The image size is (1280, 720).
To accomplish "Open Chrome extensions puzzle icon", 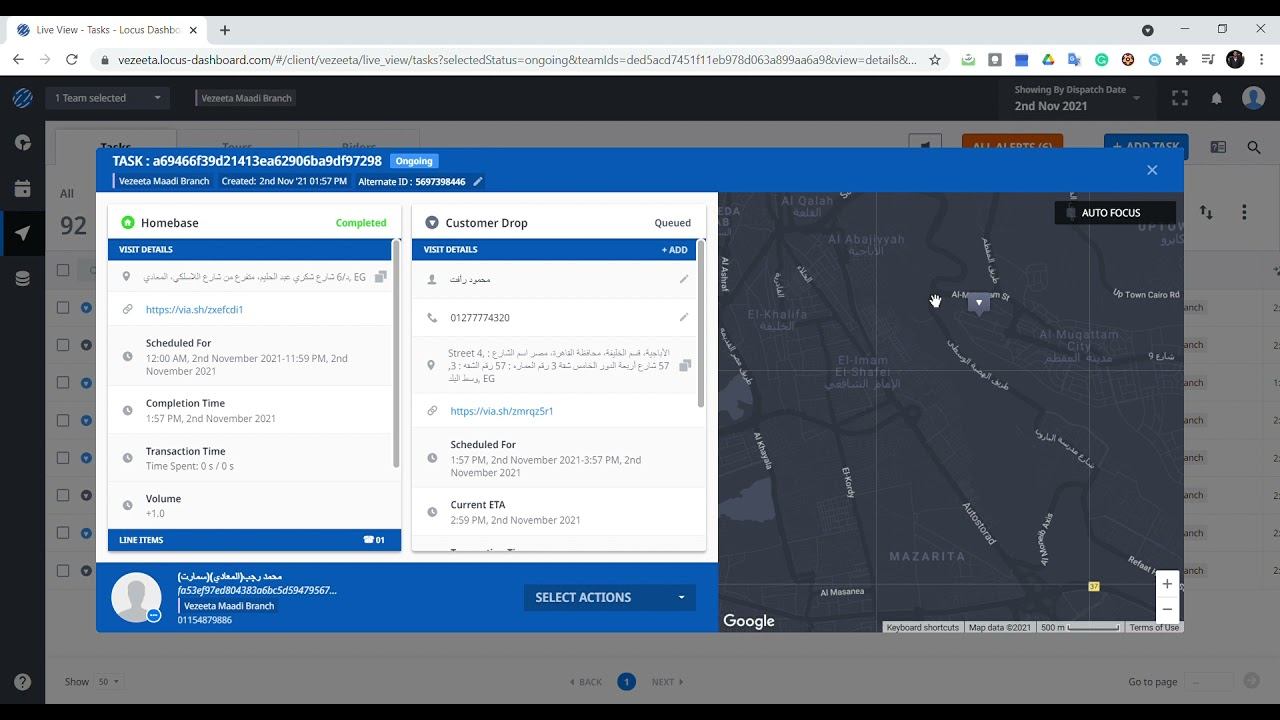I will point(1182,60).
